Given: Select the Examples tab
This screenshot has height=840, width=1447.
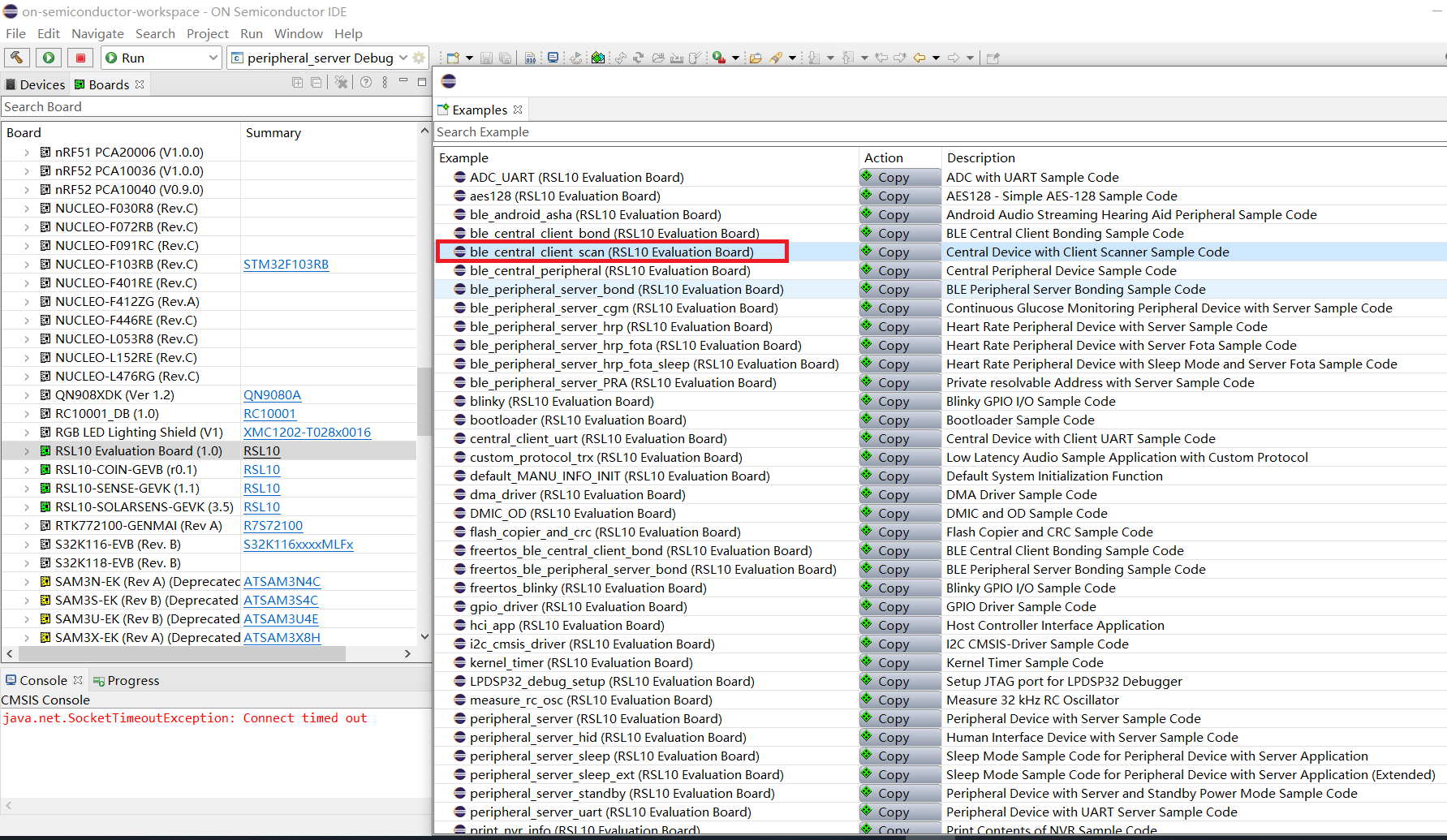Looking at the screenshot, I should tap(479, 110).
